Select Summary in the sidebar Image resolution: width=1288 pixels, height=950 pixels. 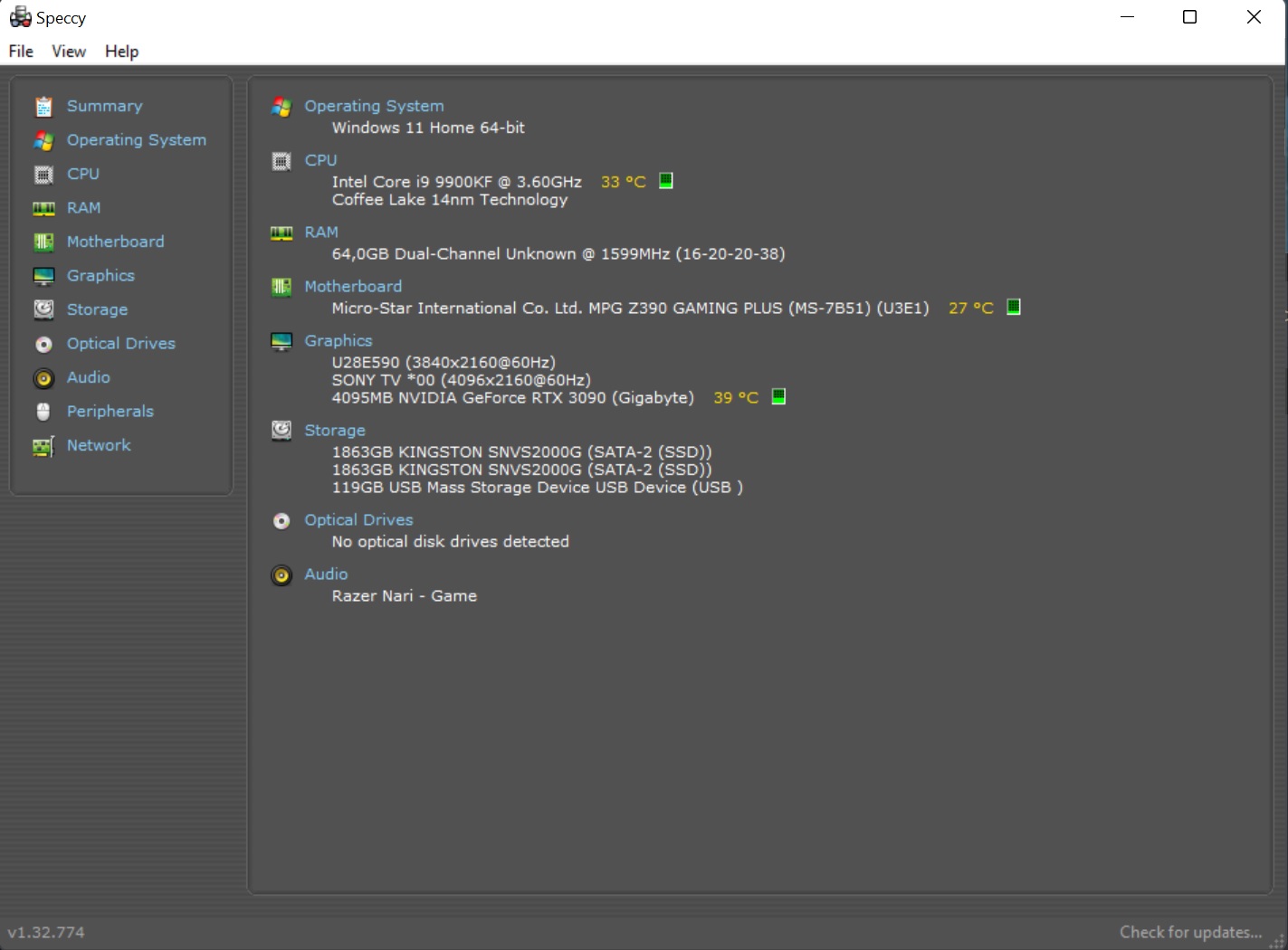(x=105, y=106)
